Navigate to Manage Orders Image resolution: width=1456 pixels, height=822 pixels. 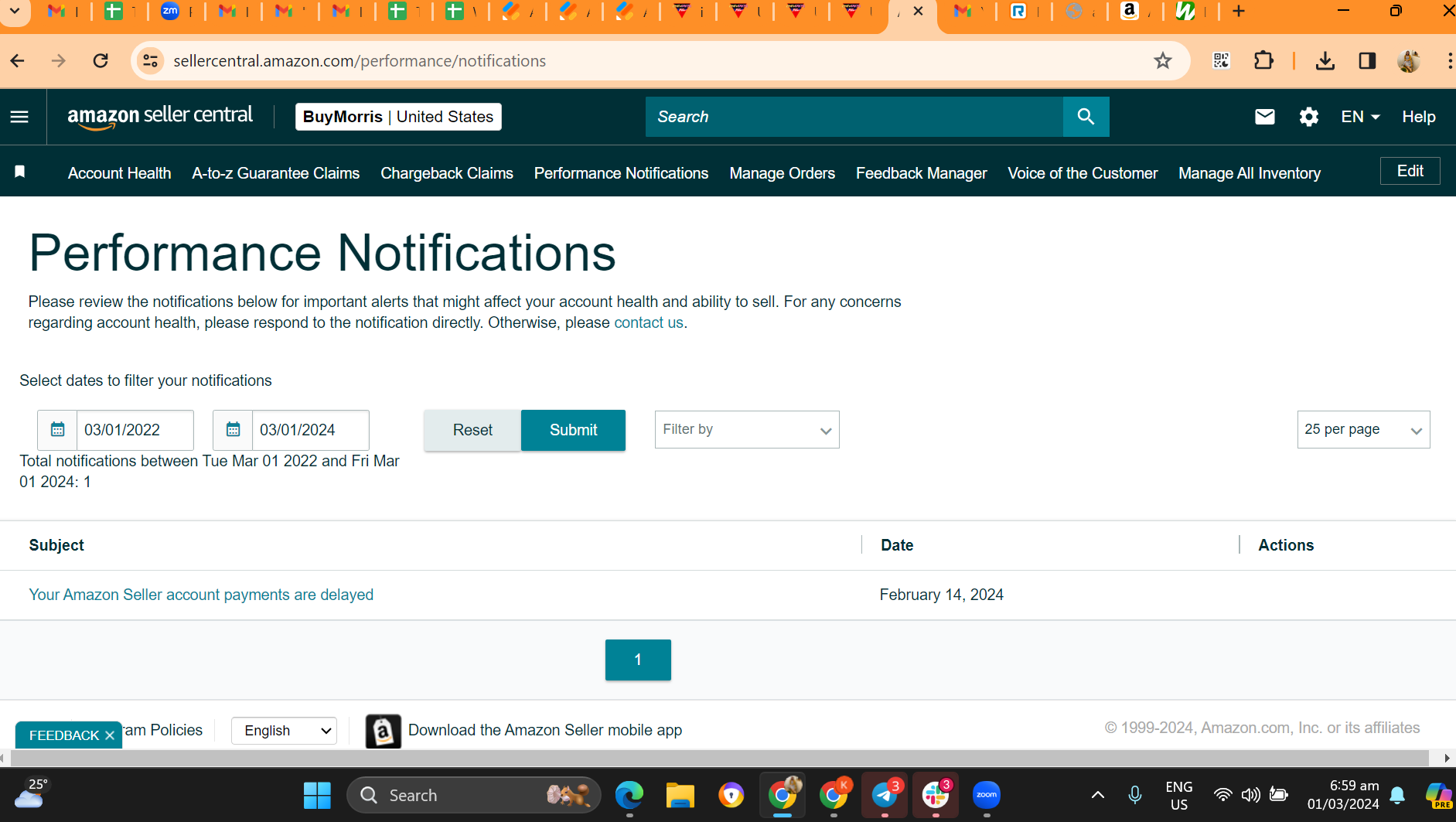[783, 173]
